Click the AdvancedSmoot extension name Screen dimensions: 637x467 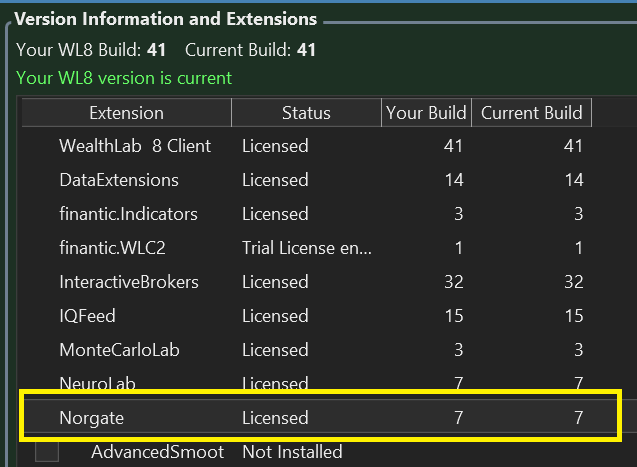(x=158, y=452)
